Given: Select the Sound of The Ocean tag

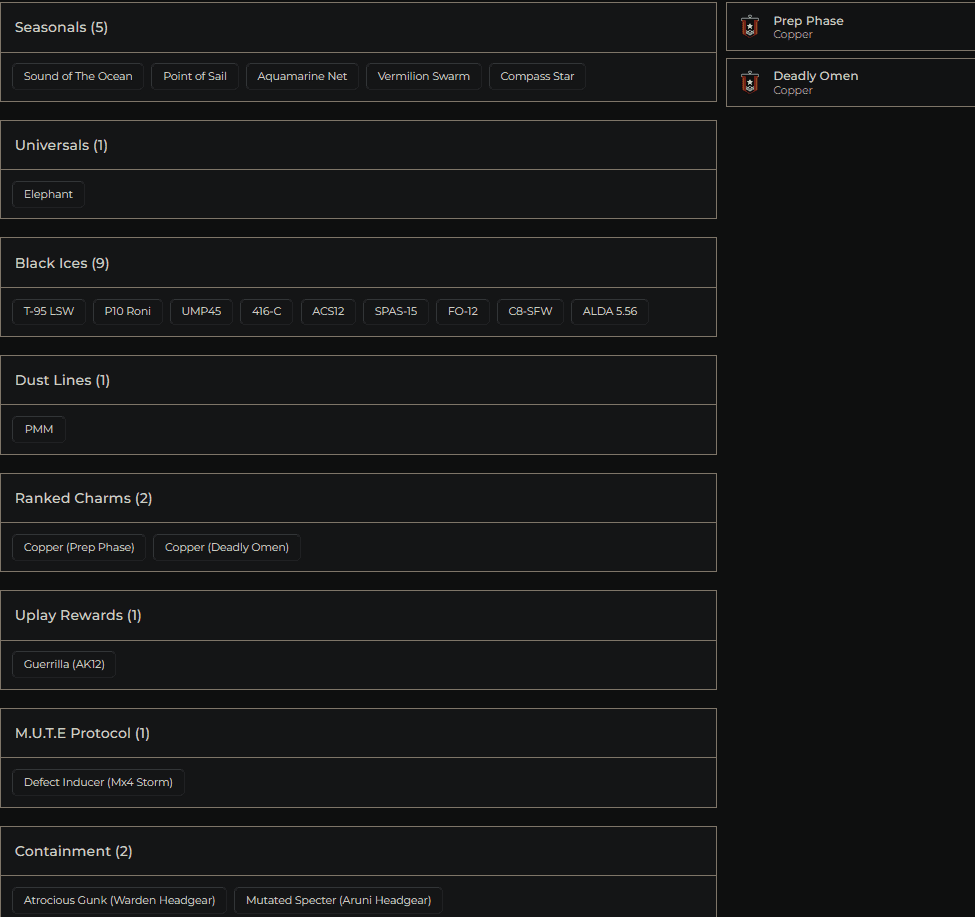Looking at the screenshot, I should [x=78, y=77].
